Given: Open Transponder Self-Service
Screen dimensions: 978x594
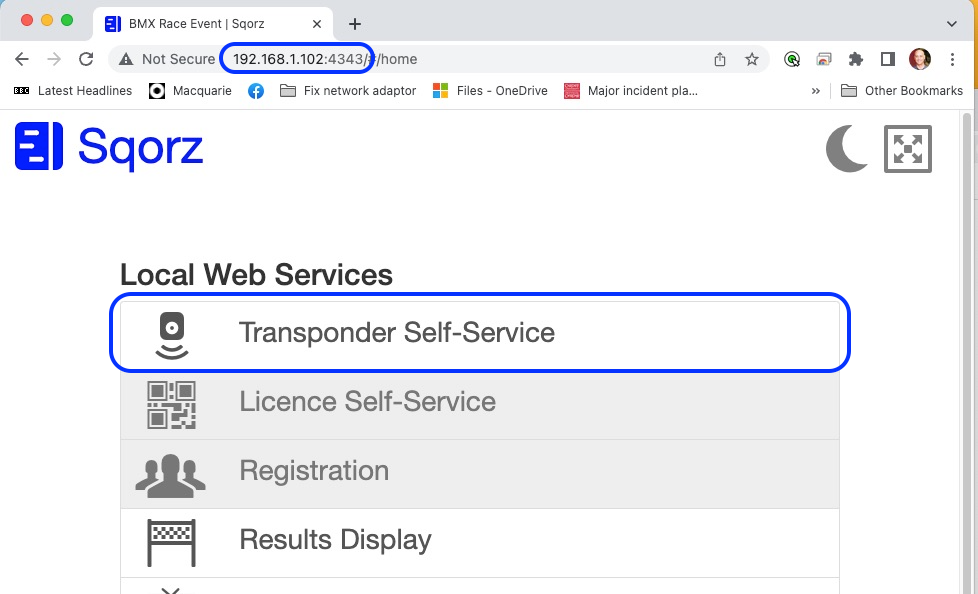Looking at the screenshot, I should 480,333.
